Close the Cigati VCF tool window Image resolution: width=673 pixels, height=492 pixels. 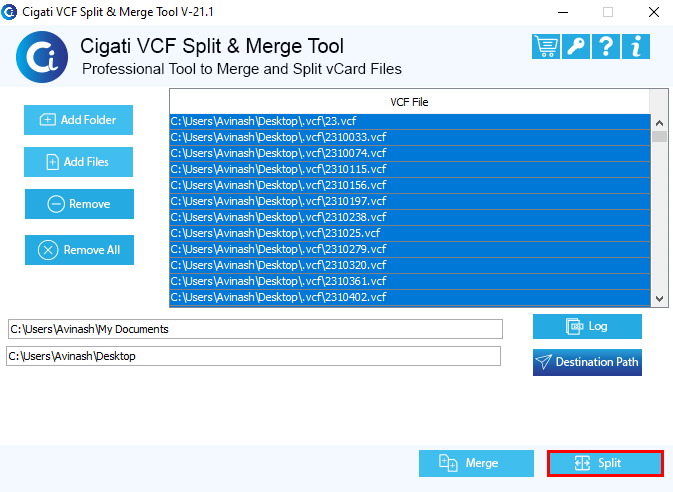[654, 12]
